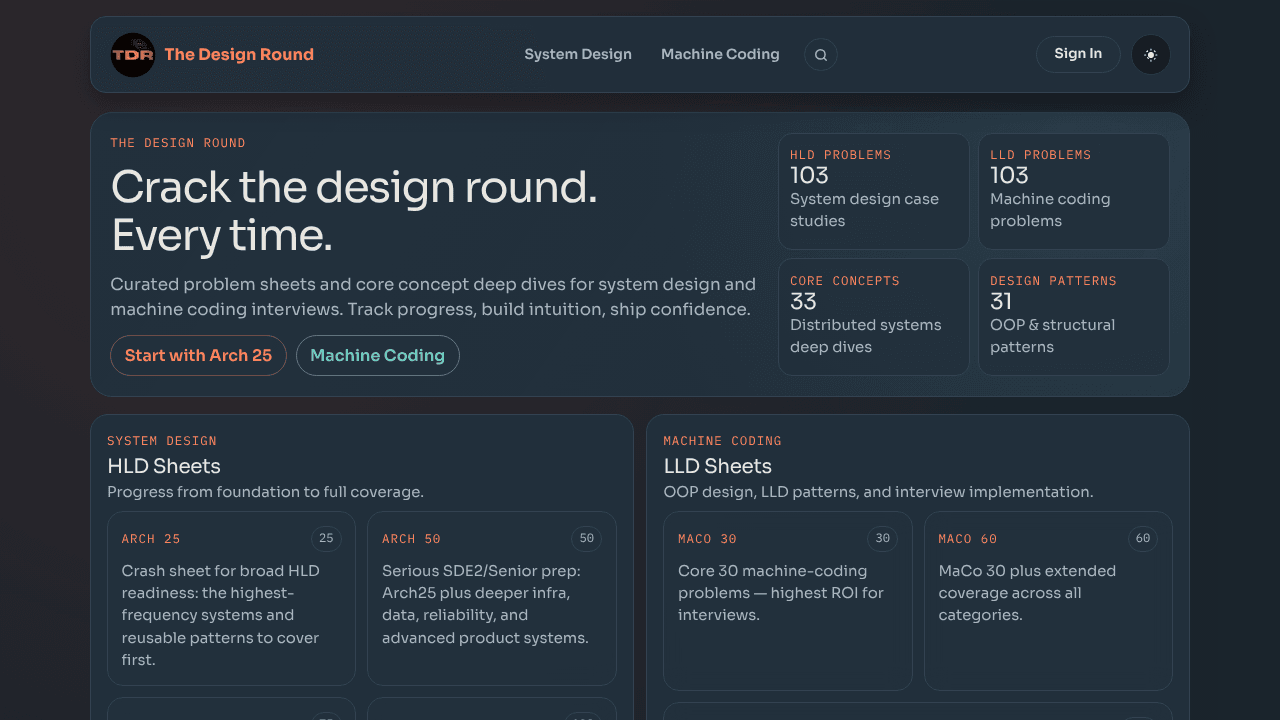Open the HLD Problems stat card
The width and height of the screenshot is (1280, 720).
874,191
